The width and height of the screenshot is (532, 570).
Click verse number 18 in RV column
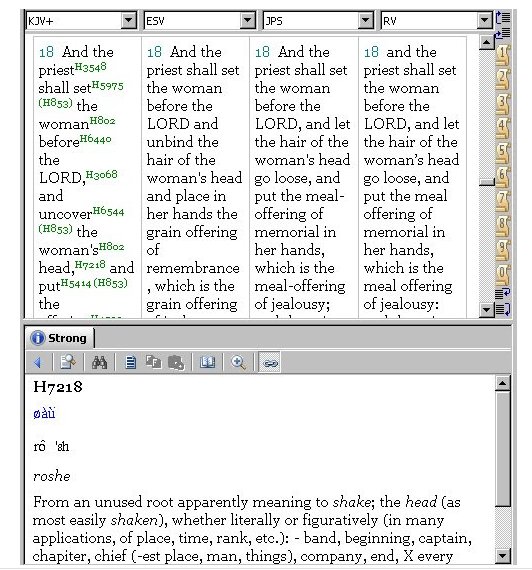(x=371, y=52)
